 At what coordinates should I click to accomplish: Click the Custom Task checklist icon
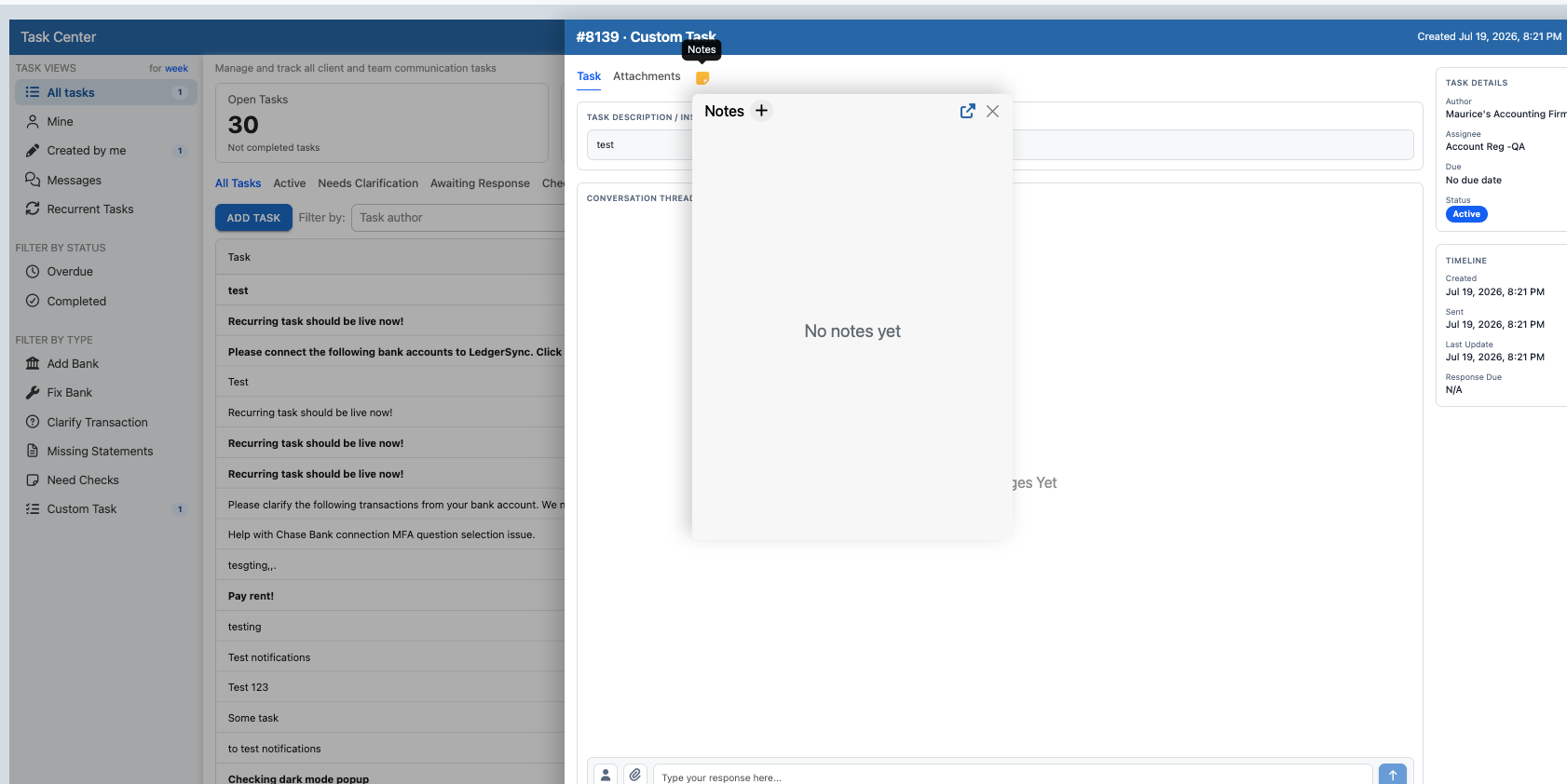(x=33, y=508)
